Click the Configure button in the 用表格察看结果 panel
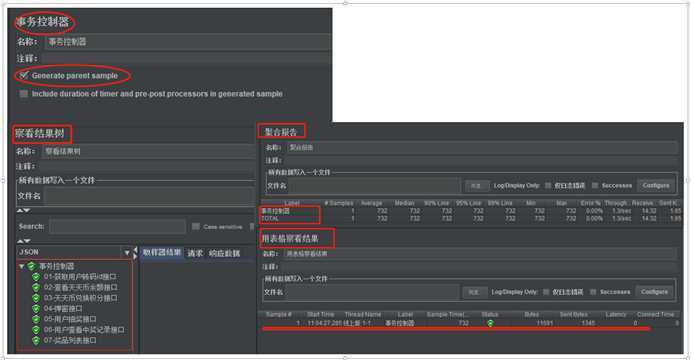 click(x=654, y=292)
